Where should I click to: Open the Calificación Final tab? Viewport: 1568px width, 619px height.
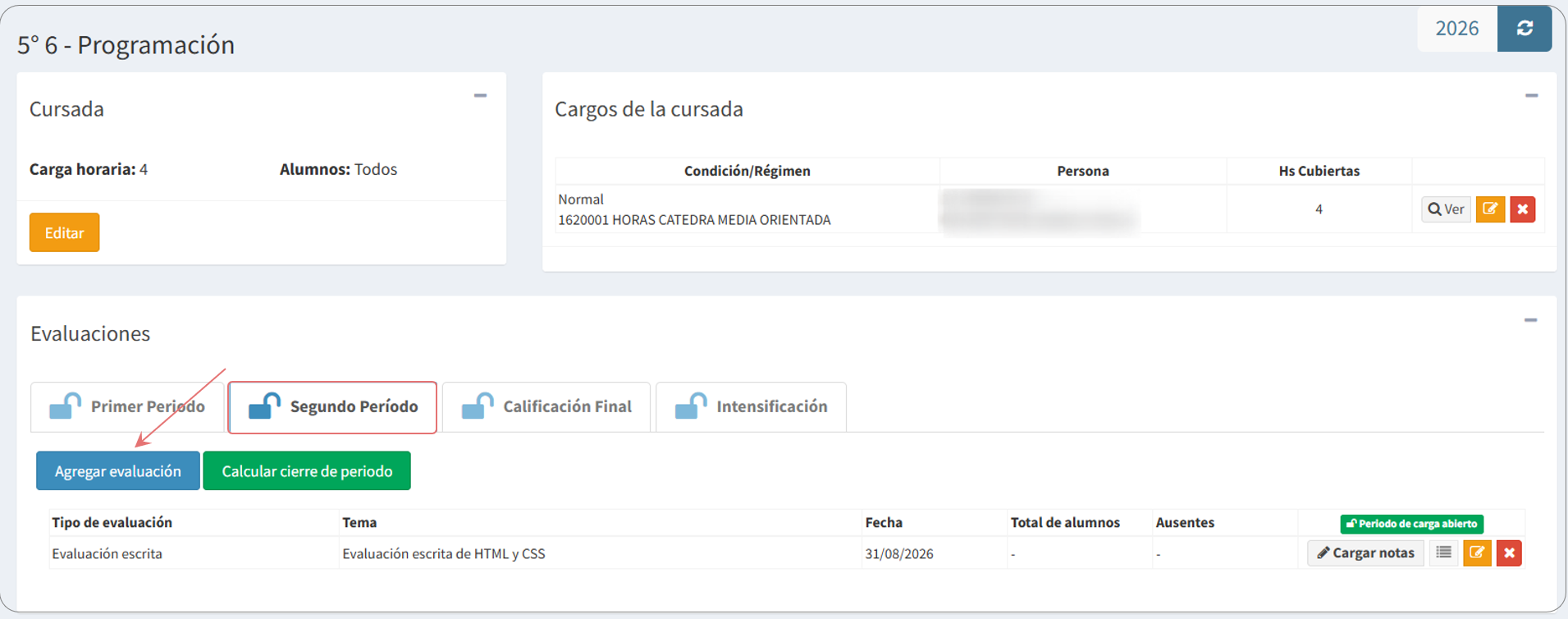(x=546, y=406)
